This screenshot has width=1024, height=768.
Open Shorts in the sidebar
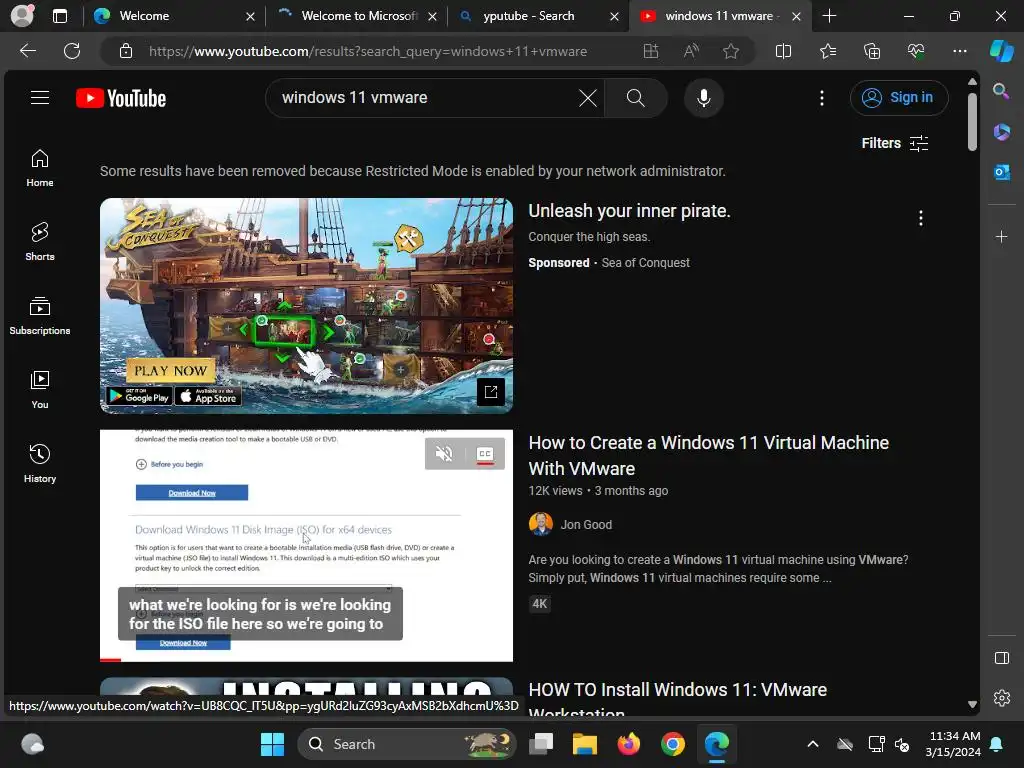point(40,242)
